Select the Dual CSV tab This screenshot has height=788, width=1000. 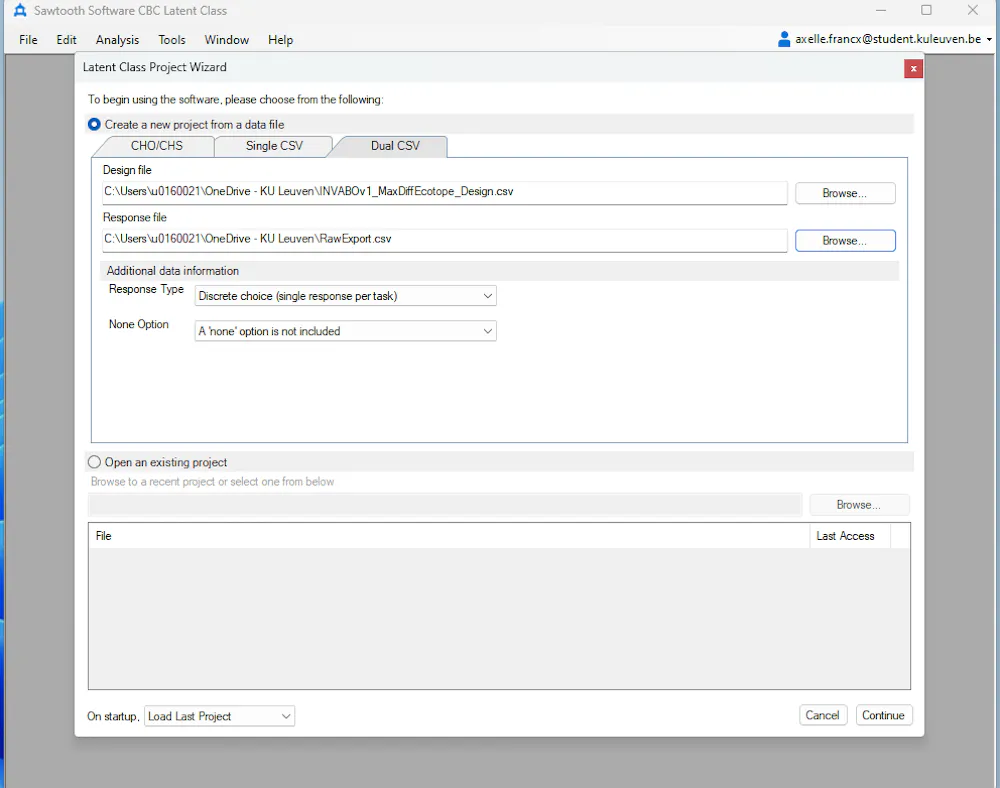395,146
